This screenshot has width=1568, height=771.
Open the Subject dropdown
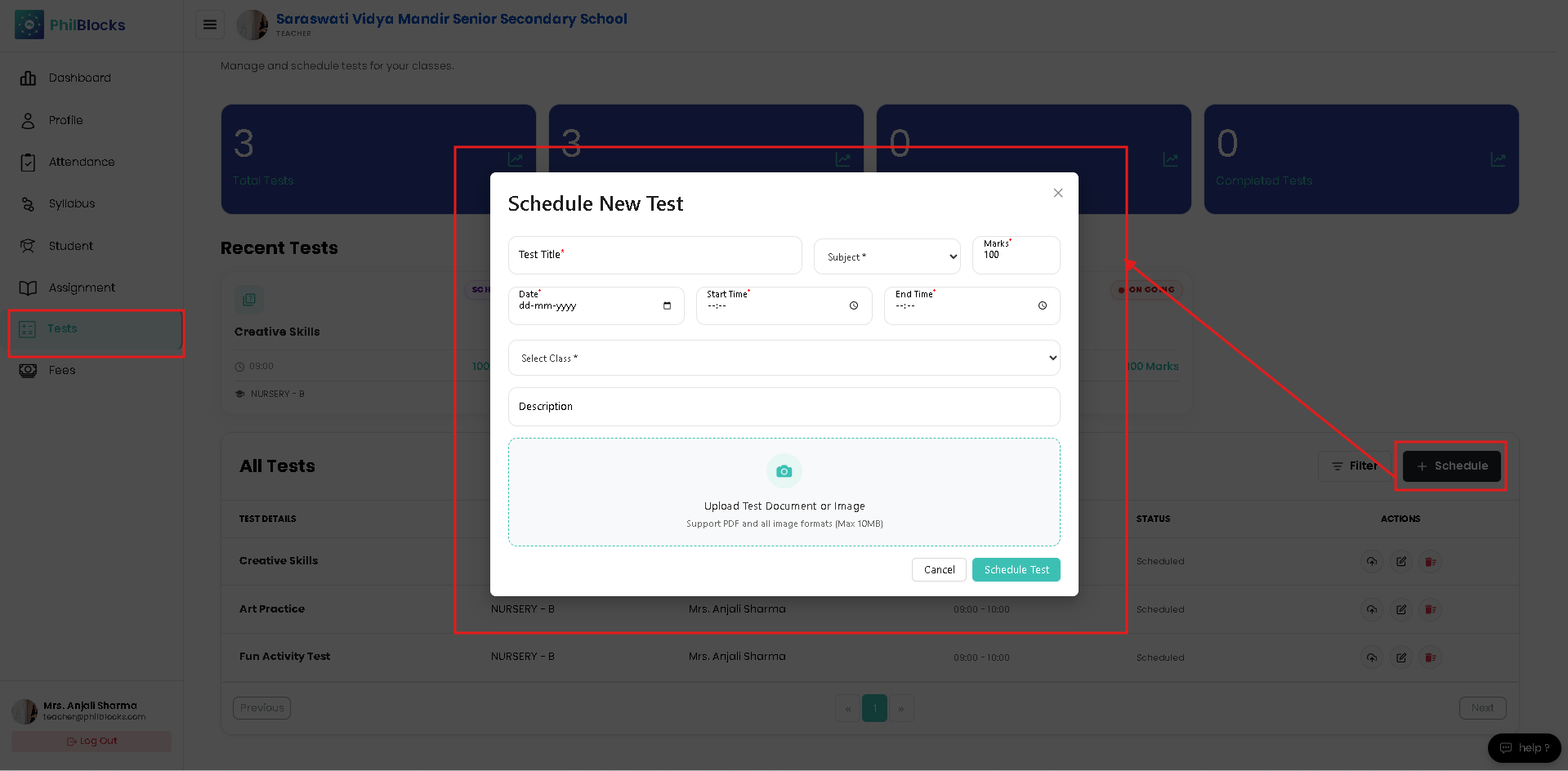coord(887,256)
